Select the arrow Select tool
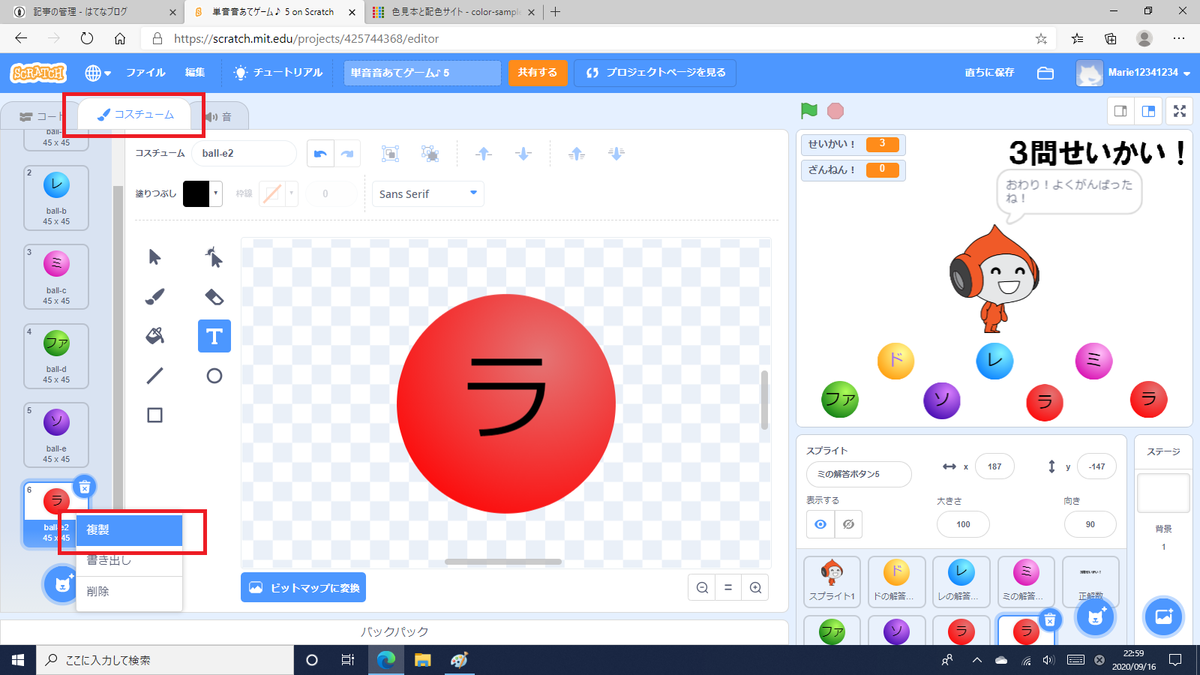 pyautogui.click(x=155, y=257)
